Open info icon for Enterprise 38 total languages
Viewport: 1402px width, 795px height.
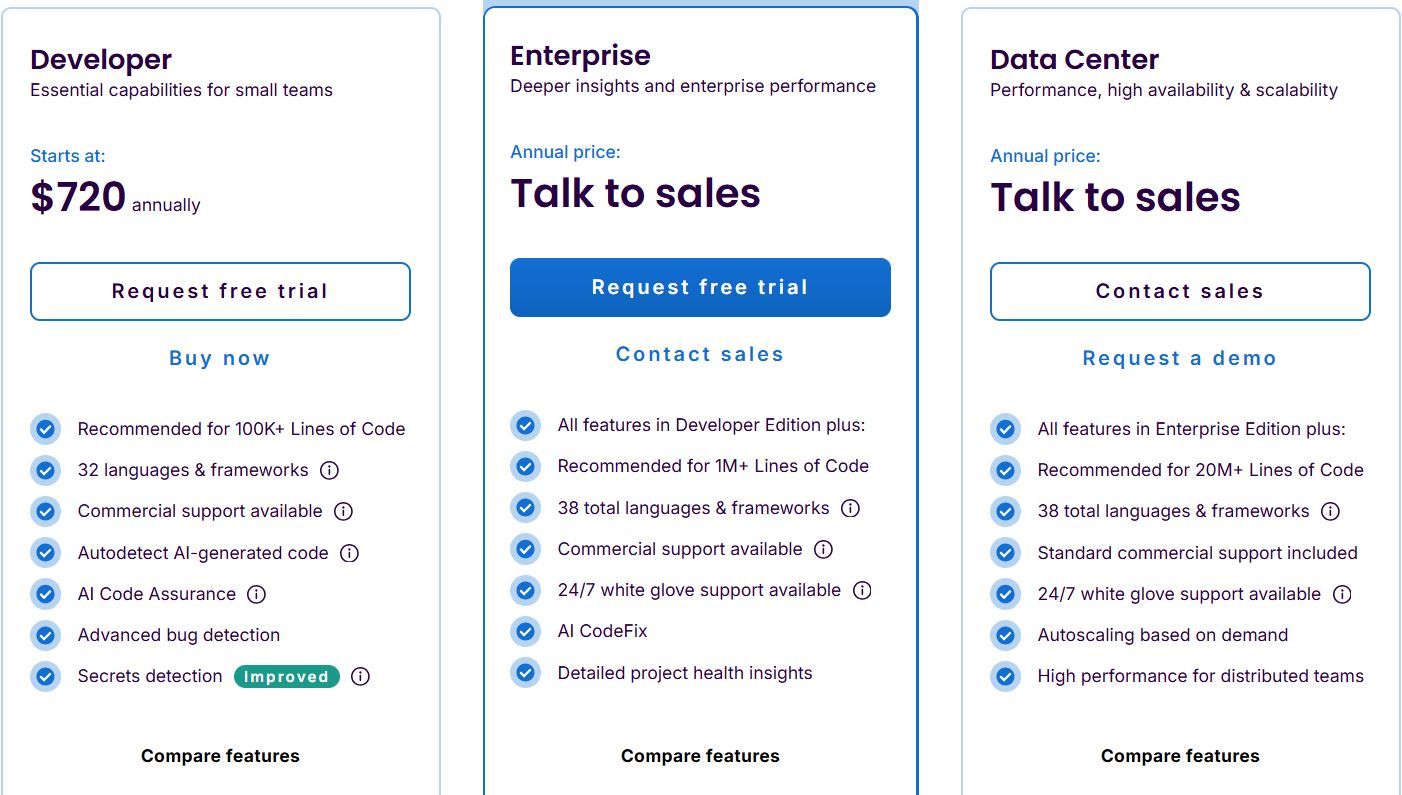(850, 508)
